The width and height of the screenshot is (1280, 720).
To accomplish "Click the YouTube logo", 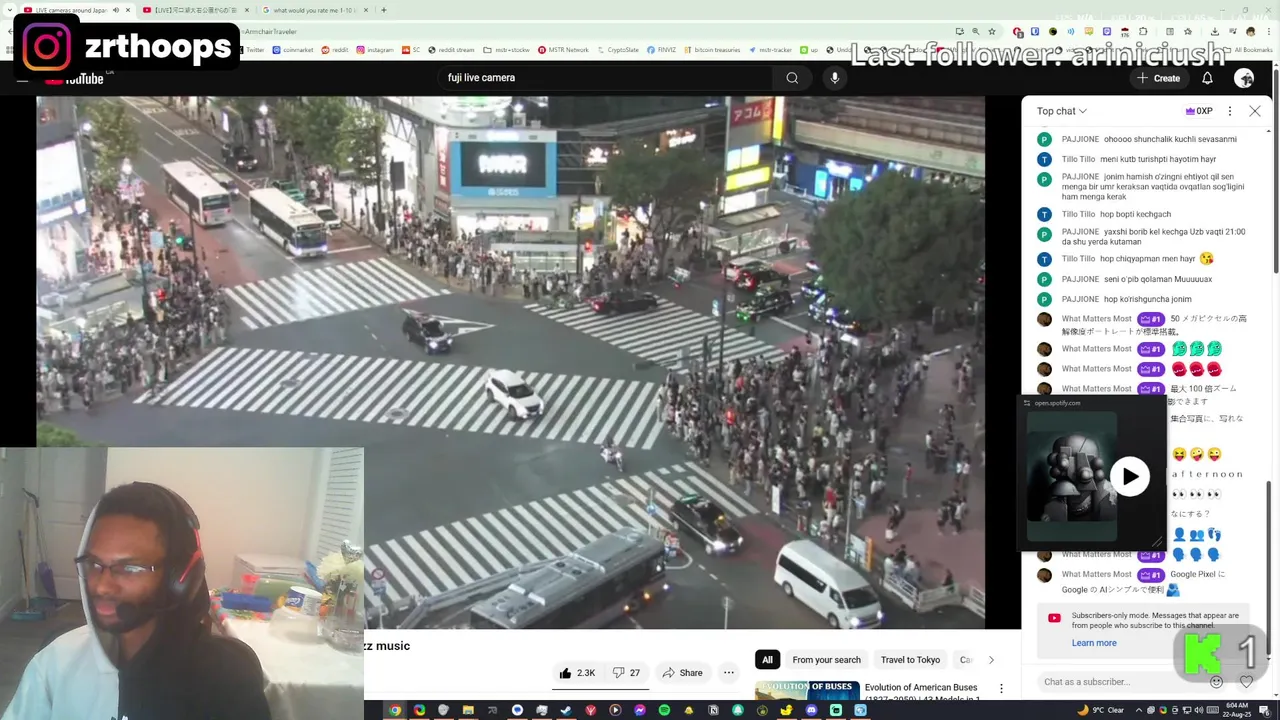I will [75, 79].
